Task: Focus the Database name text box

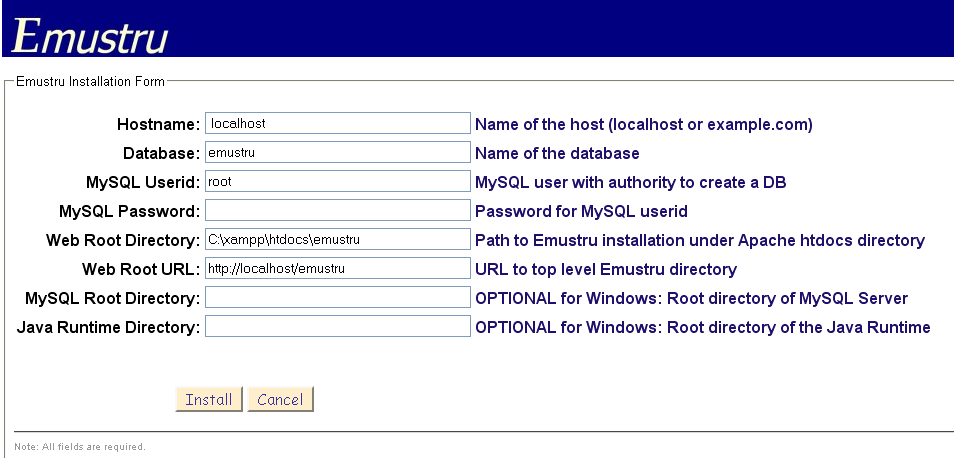Action: point(337,153)
